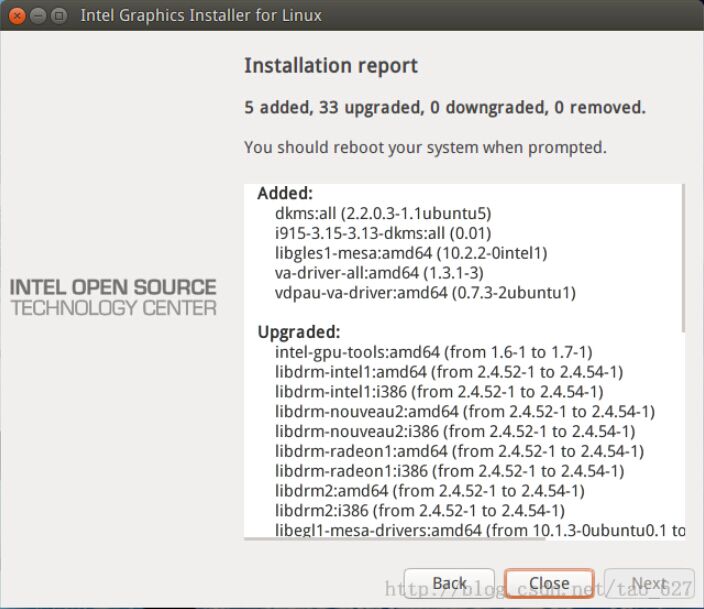Select the i915-3.15-3.13-dkms:all (0.01) entry
Screen dimensions: 704x609
coord(383,233)
